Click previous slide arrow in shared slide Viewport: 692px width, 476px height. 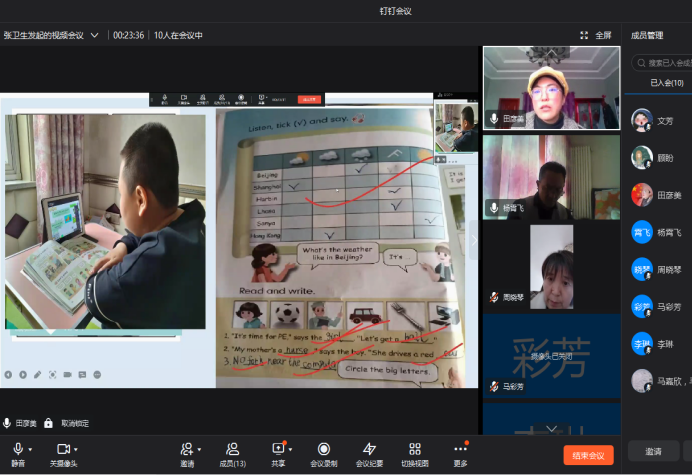pyautogui.click(x=8, y=375)
